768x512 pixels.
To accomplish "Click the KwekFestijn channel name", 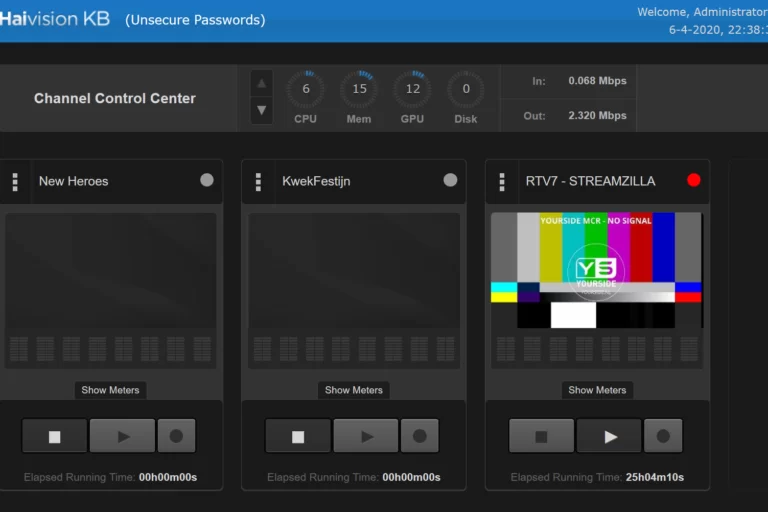I will coord(316,181).
